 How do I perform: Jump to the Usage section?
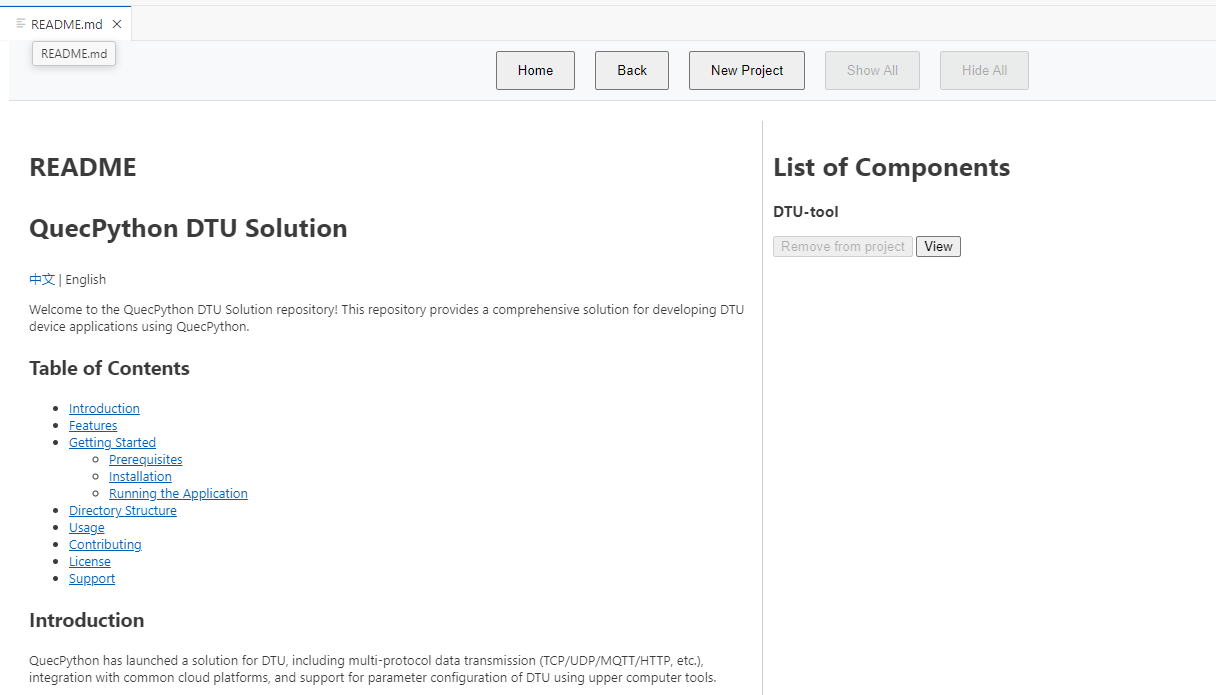coord(87,527)
